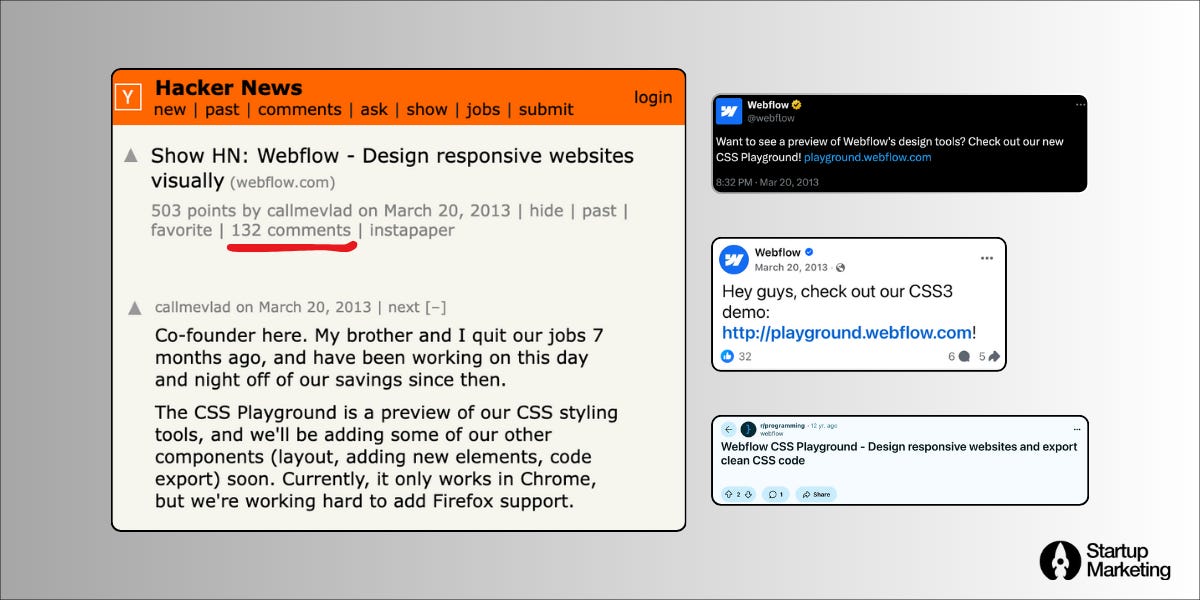Open the 'new' tab in Hacker News
The image size is (1200, 600).
170,109
